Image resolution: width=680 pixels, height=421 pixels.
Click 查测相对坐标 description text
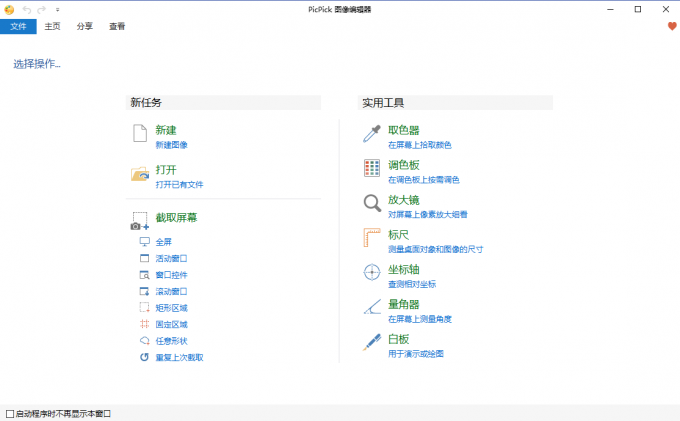pos(412,284)
